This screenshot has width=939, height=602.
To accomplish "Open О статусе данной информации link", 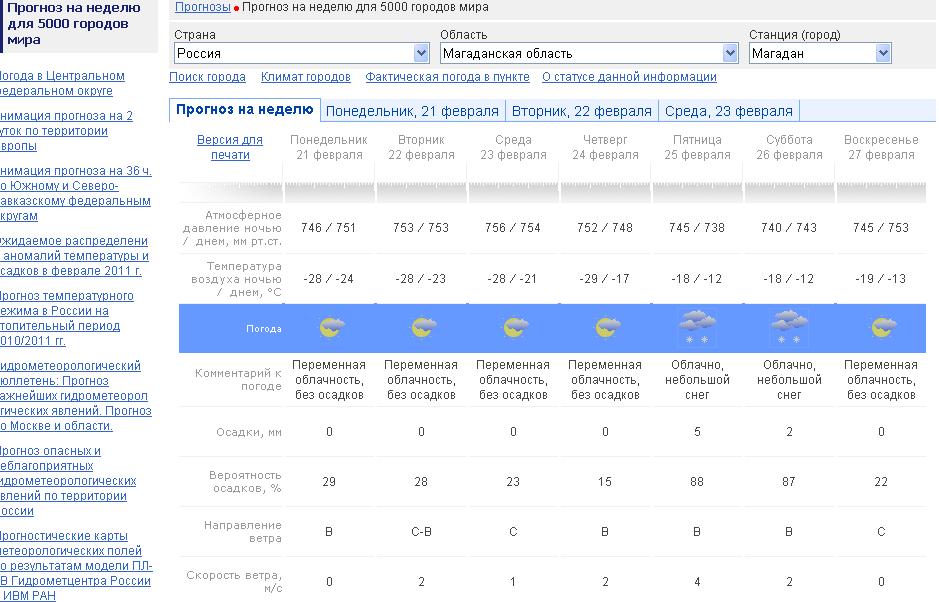I will pyautogui.click(x=629, y=77).
